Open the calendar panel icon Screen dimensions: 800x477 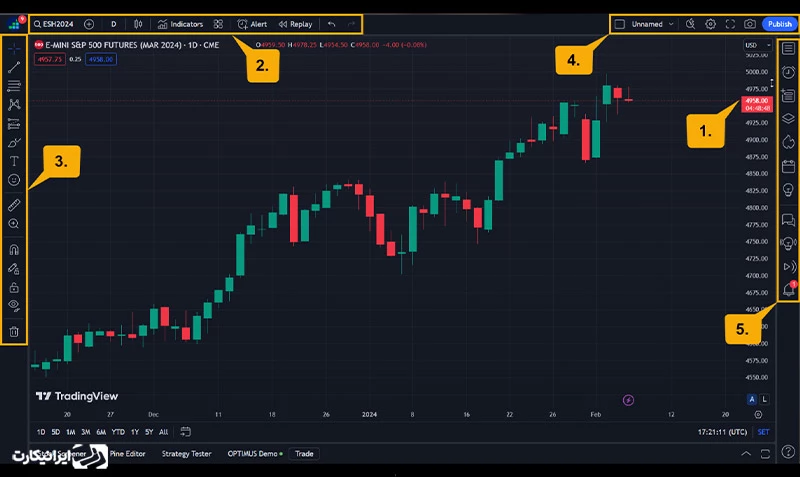788,166
